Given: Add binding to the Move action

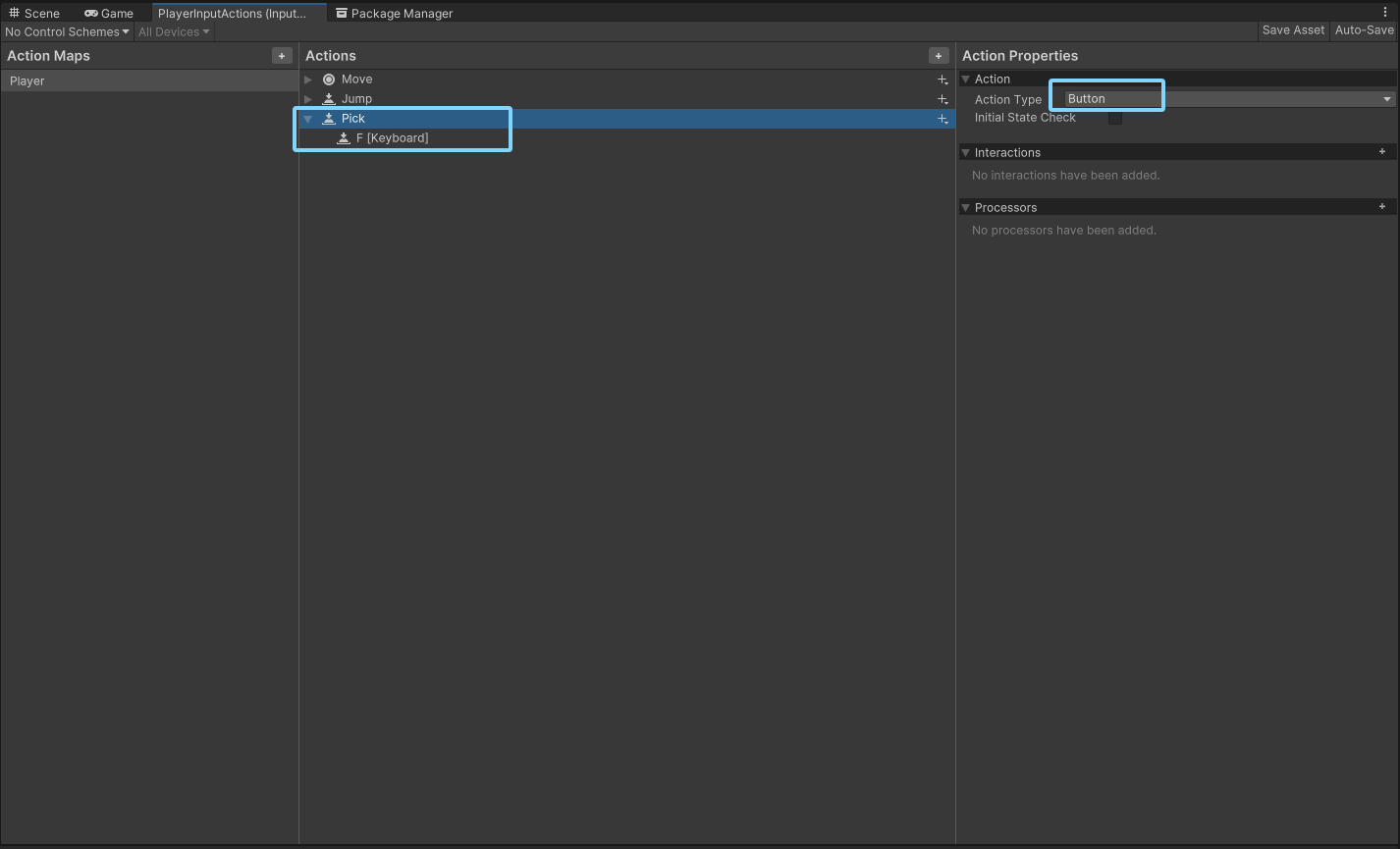Looking at the screenshot, I should click(942, 80).
